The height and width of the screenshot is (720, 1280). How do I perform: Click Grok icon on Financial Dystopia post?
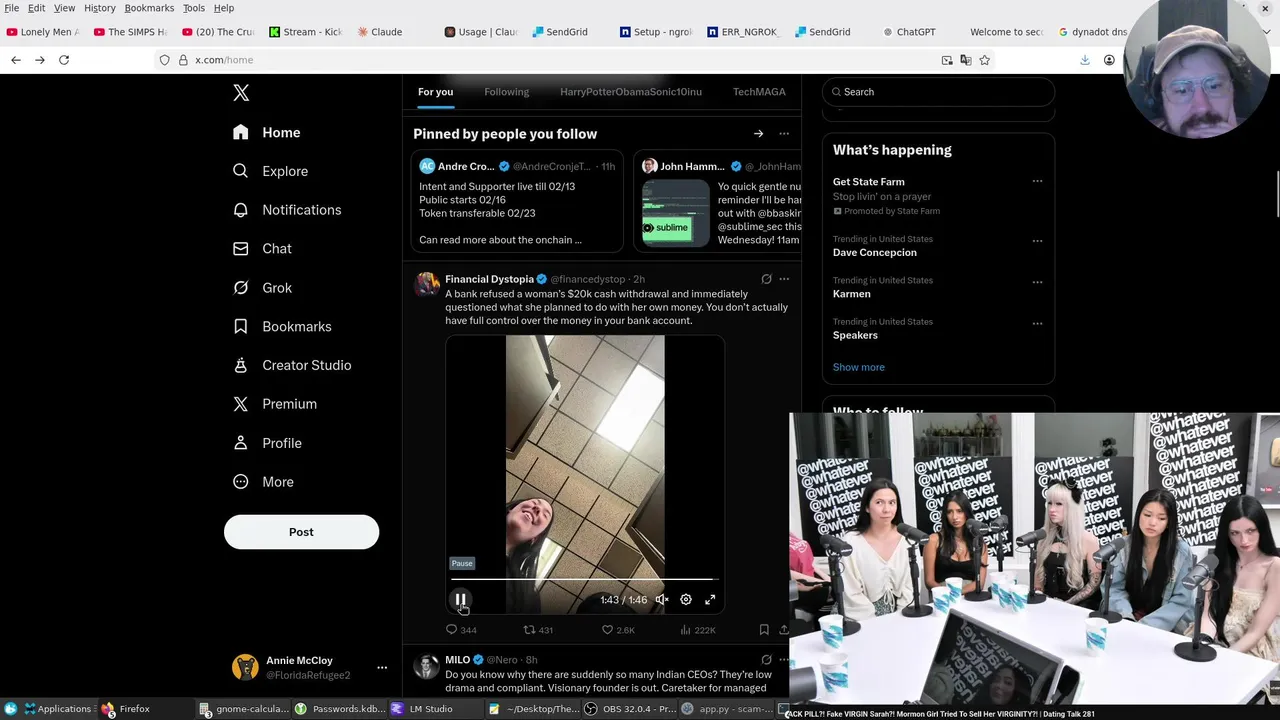(x=766, y=279)
